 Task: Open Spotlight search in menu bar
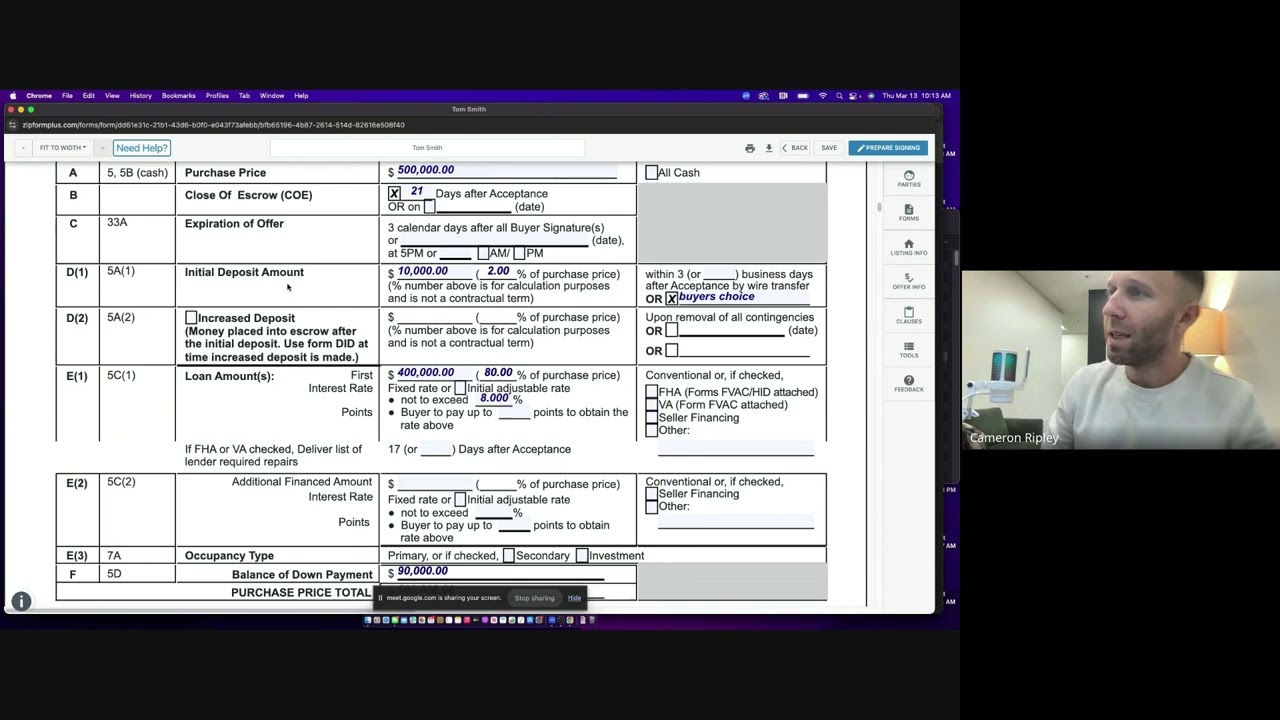(839, 96)
